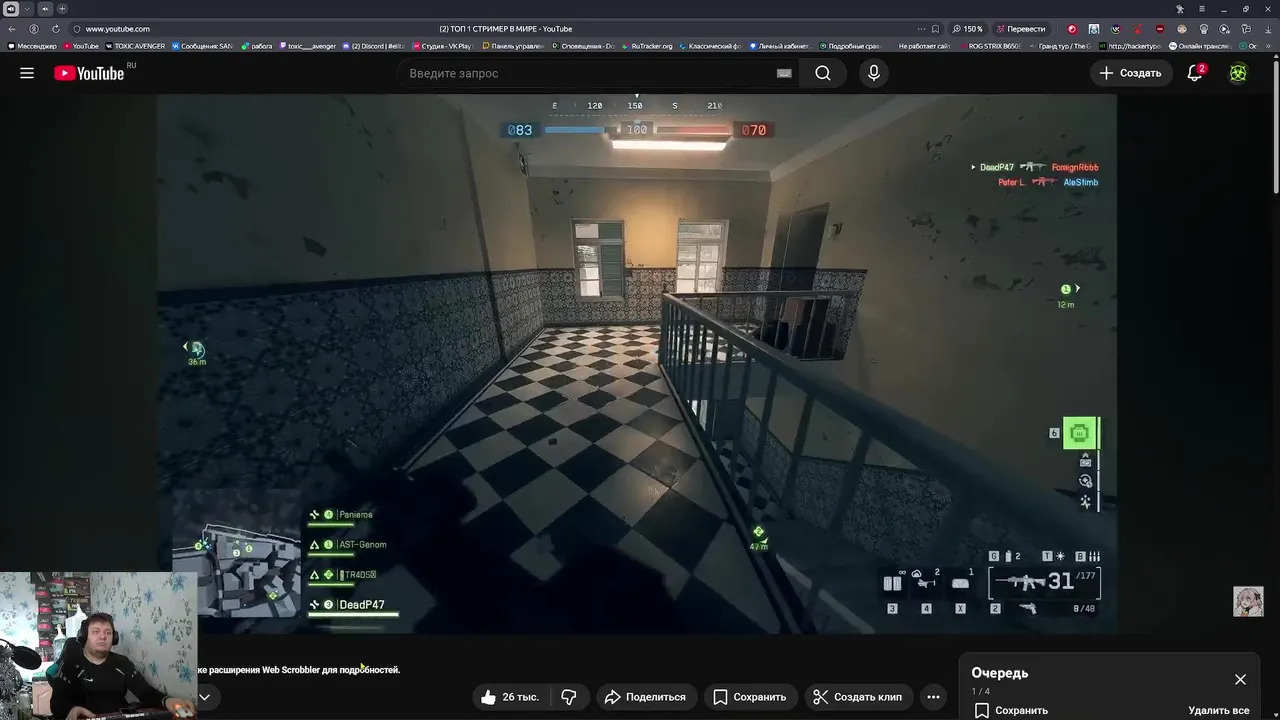Open the 'ROG STRIX B650' bookmark

990,46
